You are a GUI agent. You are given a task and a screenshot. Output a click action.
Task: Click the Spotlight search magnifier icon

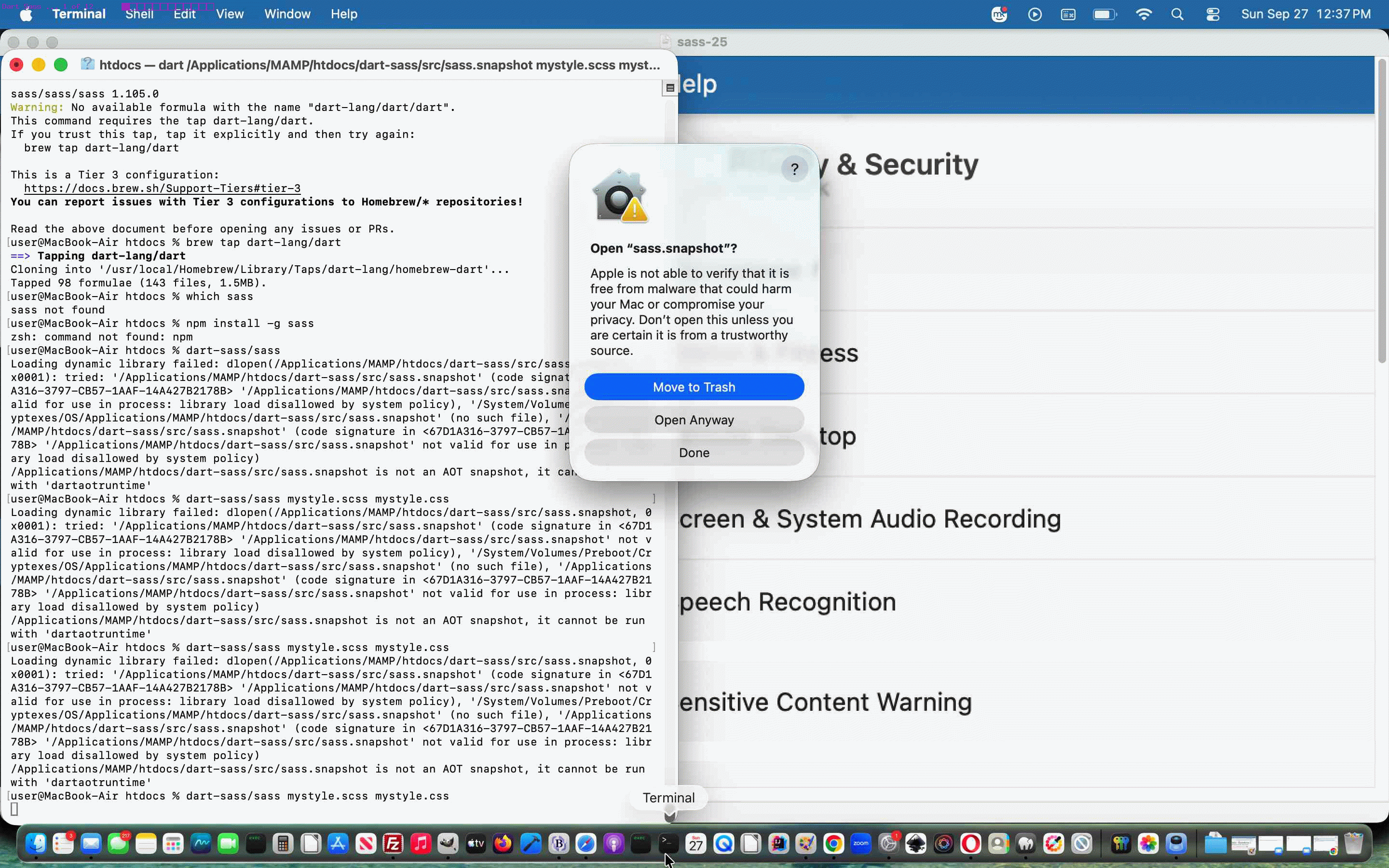[1177, 14]
